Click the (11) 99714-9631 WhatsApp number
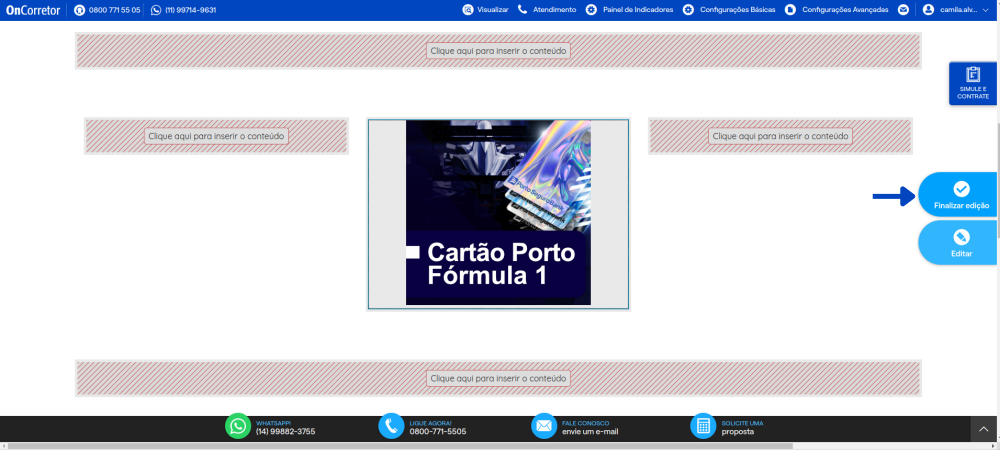The height and width of the screenshot is (450, 1000). coord(190,10)
